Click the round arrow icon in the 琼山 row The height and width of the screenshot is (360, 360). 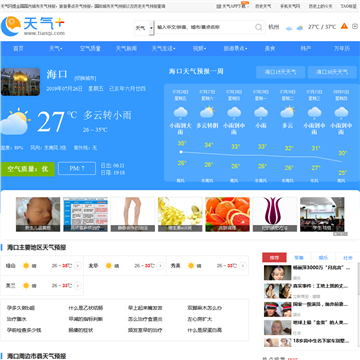(78, 266)
